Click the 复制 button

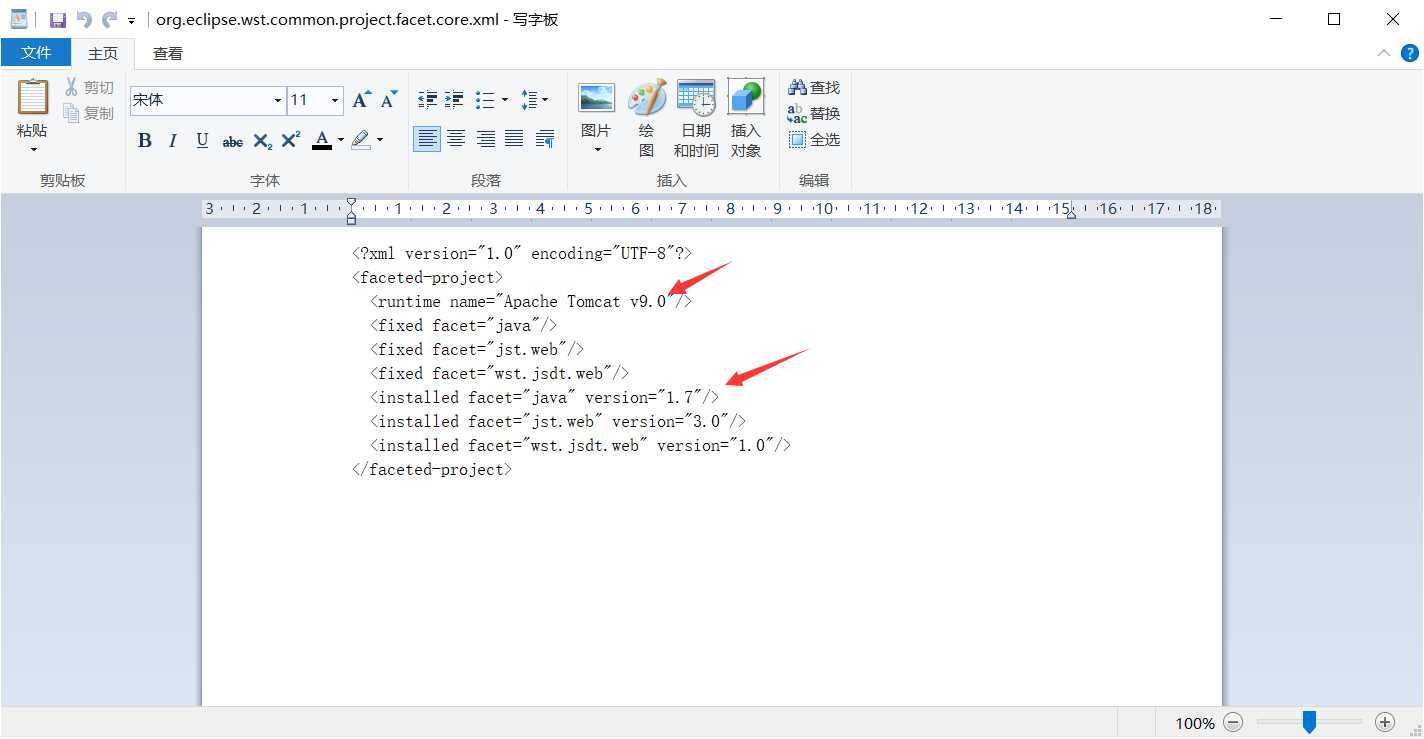point(89,113)
